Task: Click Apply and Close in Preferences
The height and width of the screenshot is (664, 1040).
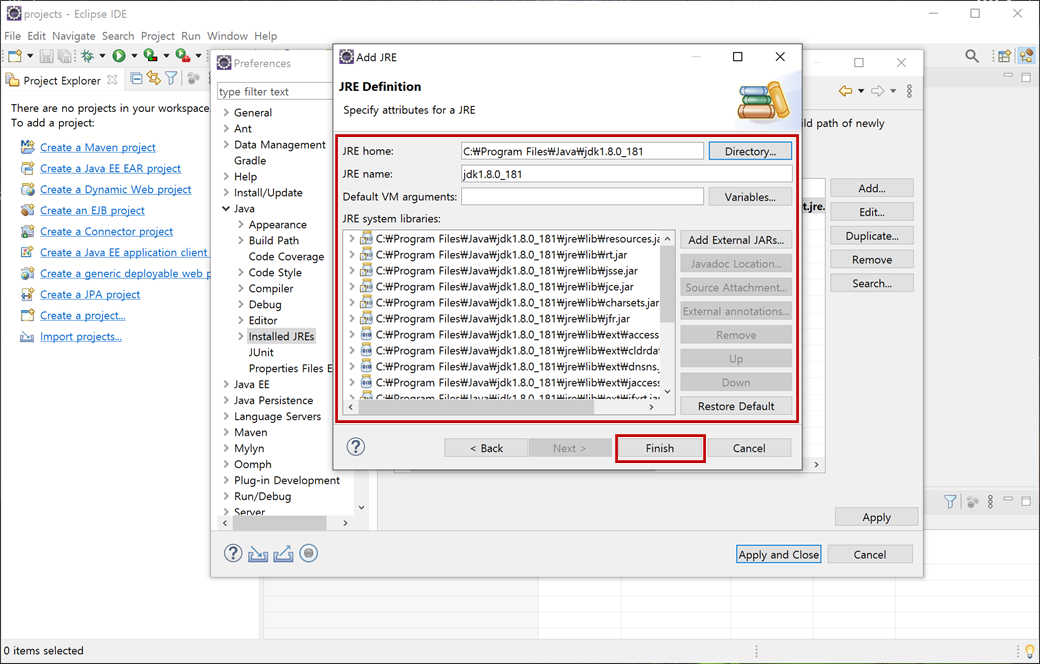Action: (x=779, y=555)
